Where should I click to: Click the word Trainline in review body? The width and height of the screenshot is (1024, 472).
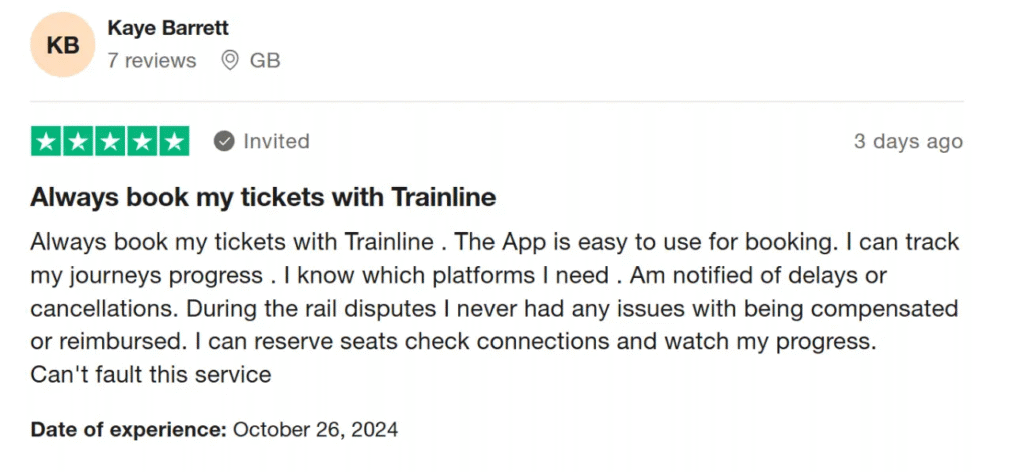(x=389, y=242)
